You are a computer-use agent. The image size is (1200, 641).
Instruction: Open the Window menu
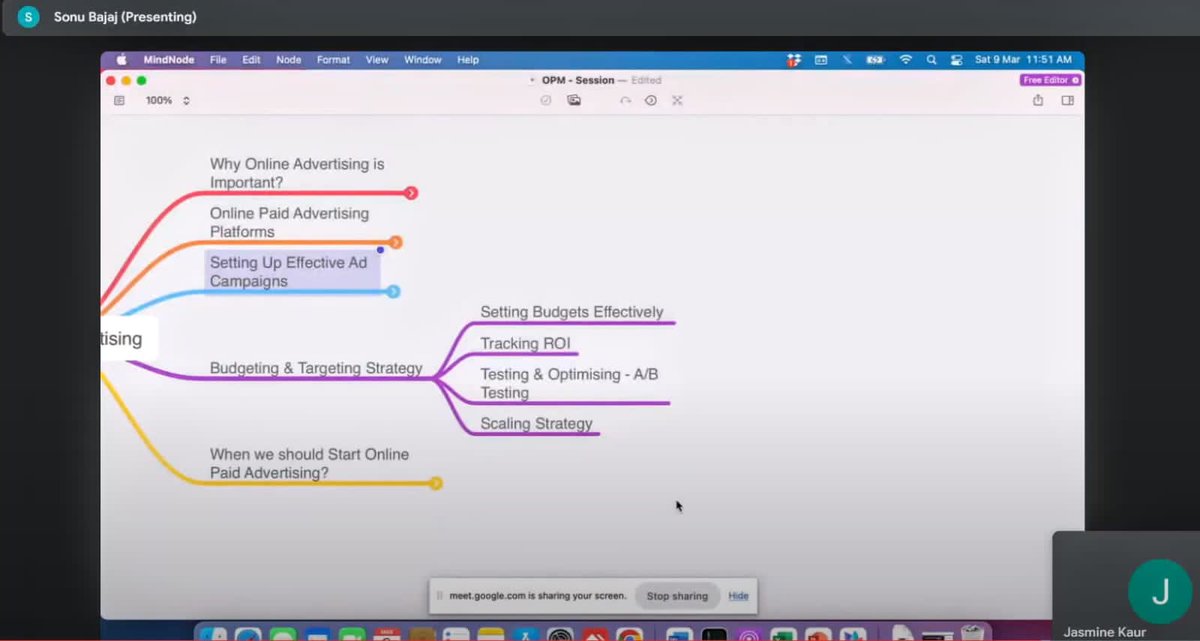tap(423, 60)
